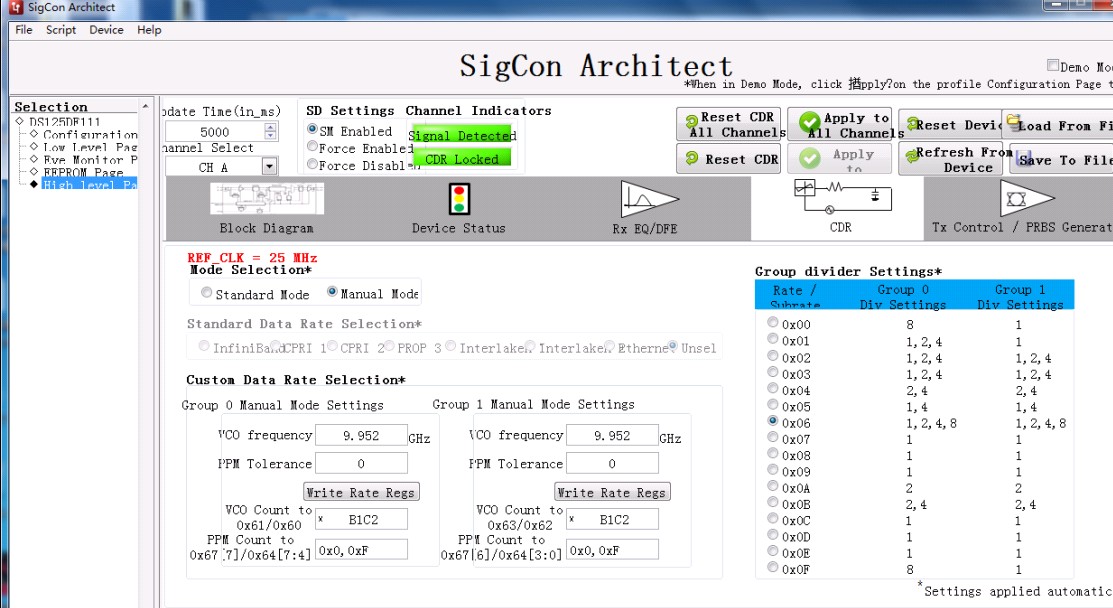Open the File menu
The width and height of the screenshot is (1113, 608).
pos(23,30)
